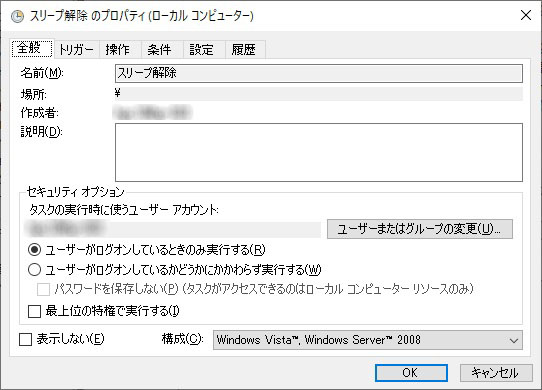Close the スリープ解除 properties dialog
The height and width of the screenshot is (390, 542).
pyautogui.click(x=526, y=15)
